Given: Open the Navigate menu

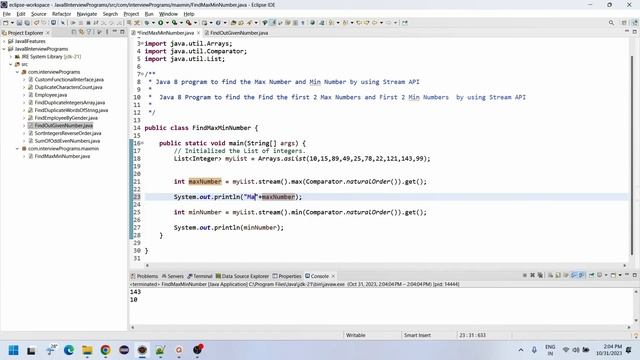Looking at the screenshot, I should pyautogui.click(x=87, y=14).
